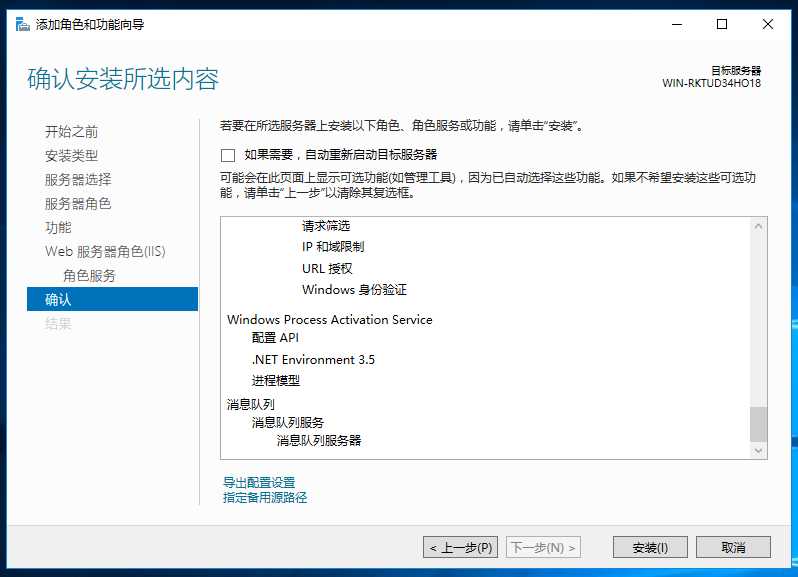Viewport: 798px width, 577px height.
Task: Select the 配置 API entry
Action: coord(275,338)
